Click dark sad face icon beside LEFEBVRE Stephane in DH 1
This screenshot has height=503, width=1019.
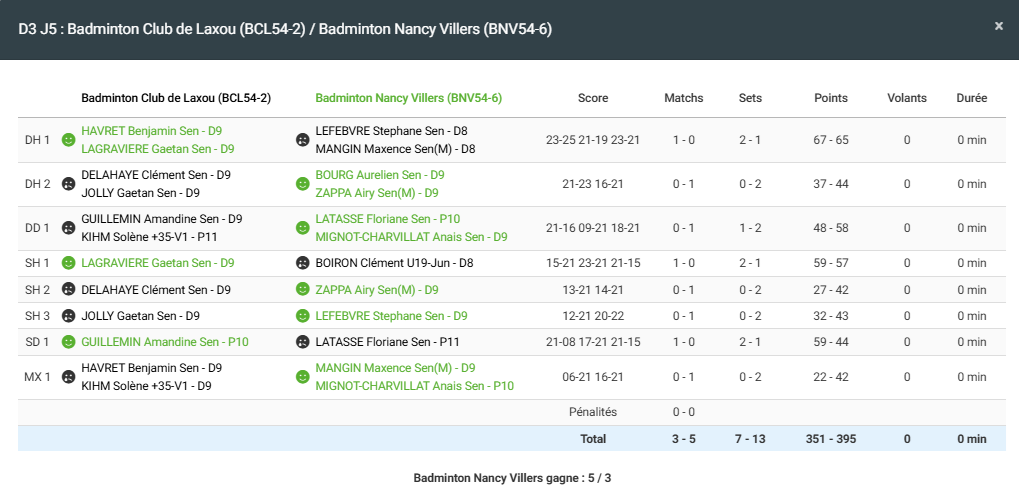302,140
